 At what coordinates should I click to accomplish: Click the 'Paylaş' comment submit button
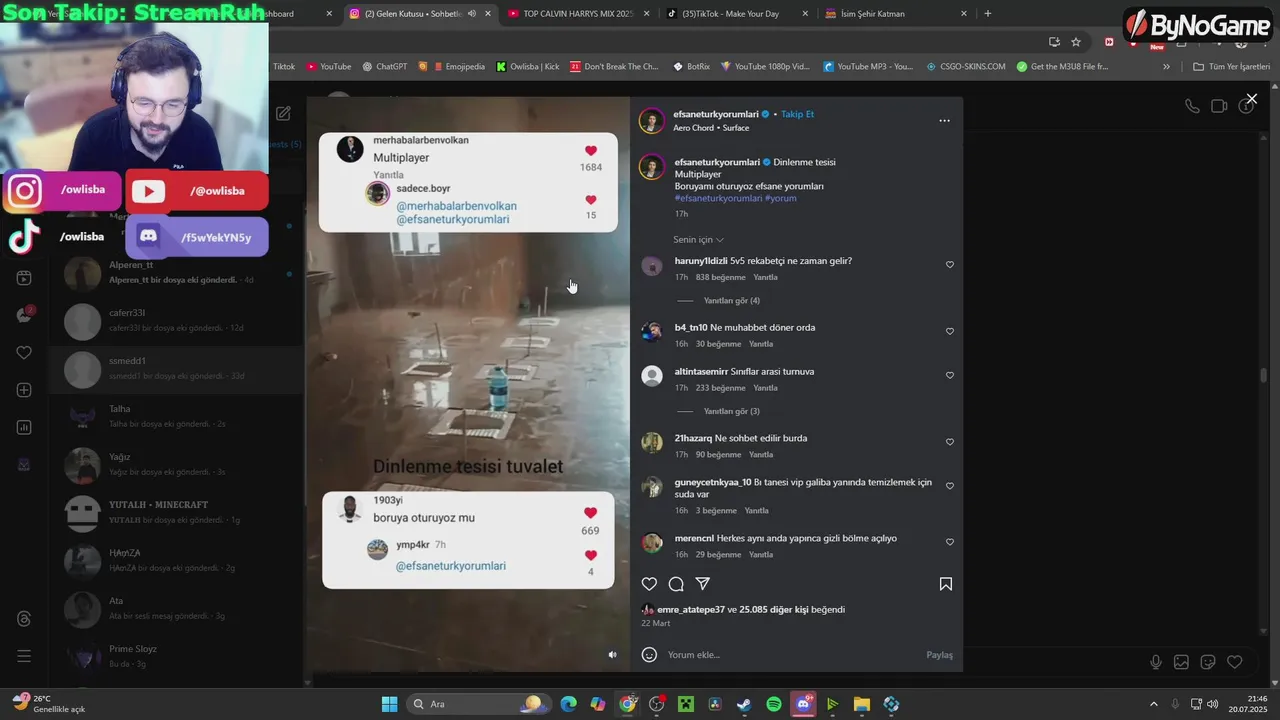pyautogui.click(x=939, y=655)
